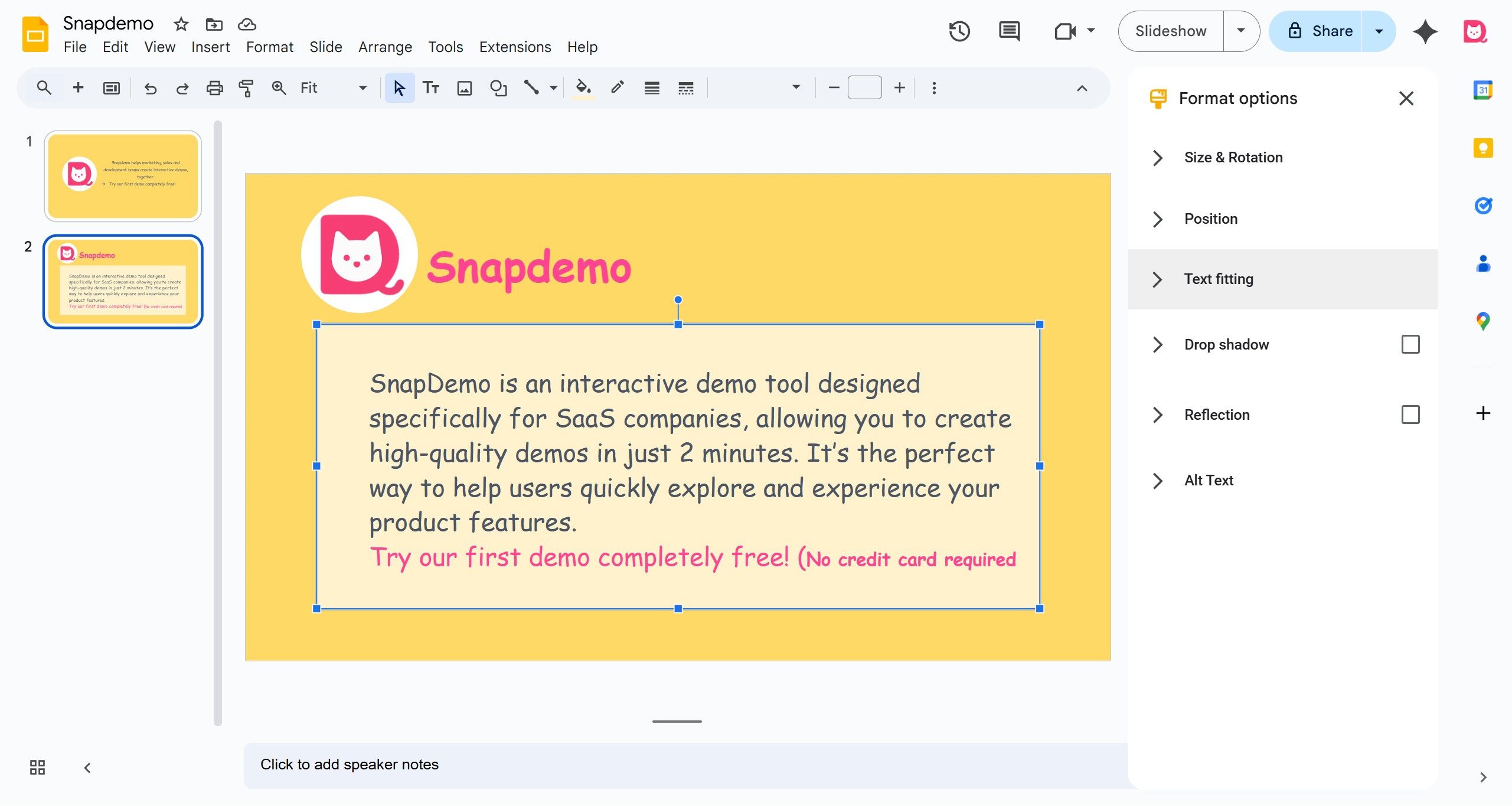Start a video call with camera icon
Screen dimensions: 1512x806
click(x=1065, y=31)
